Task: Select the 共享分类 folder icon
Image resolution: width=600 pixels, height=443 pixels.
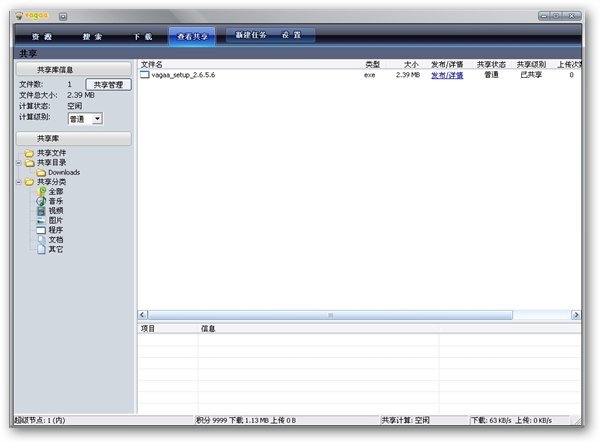Action: point(29,182)
